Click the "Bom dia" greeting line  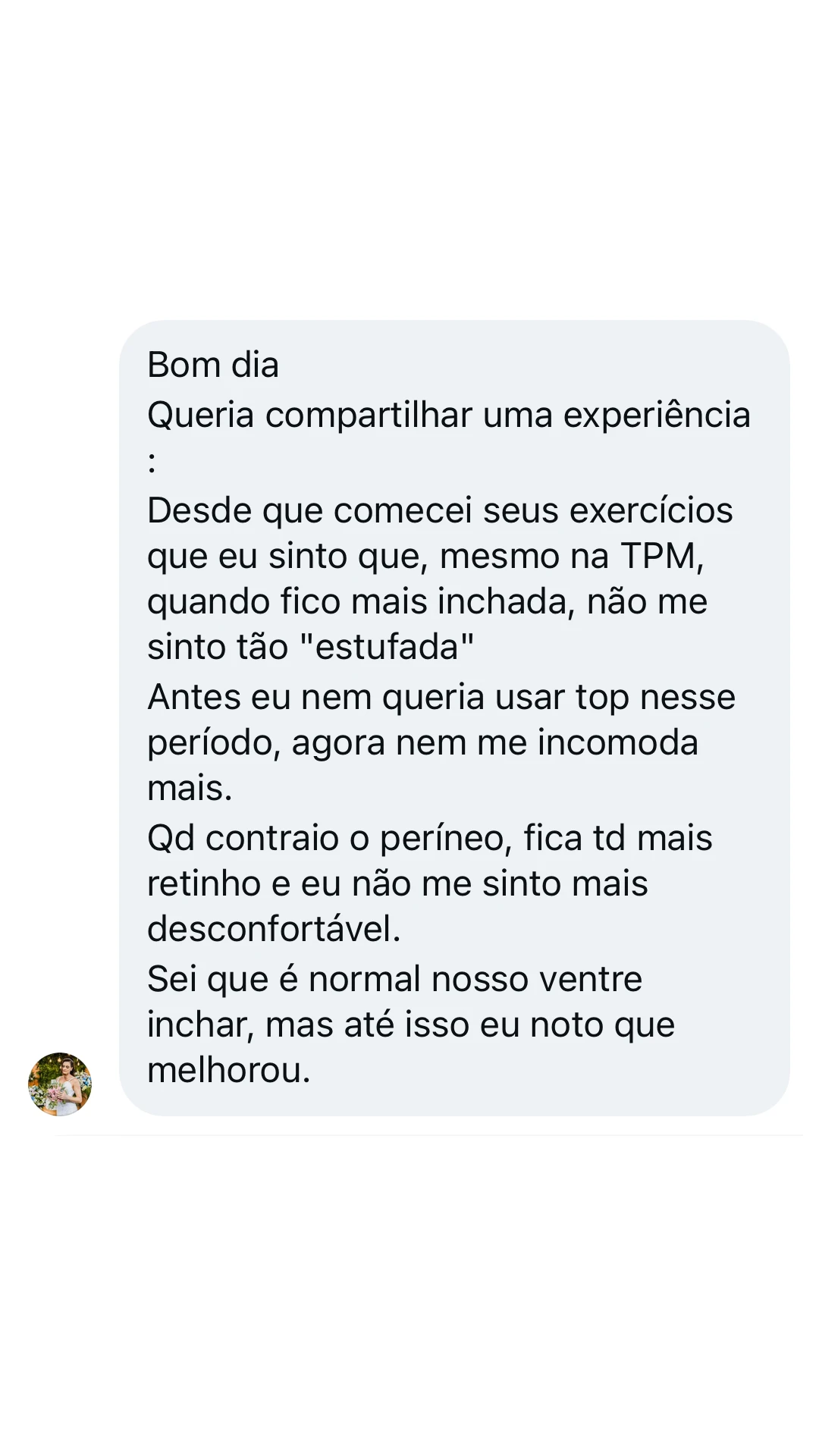[x=213, y=365]
